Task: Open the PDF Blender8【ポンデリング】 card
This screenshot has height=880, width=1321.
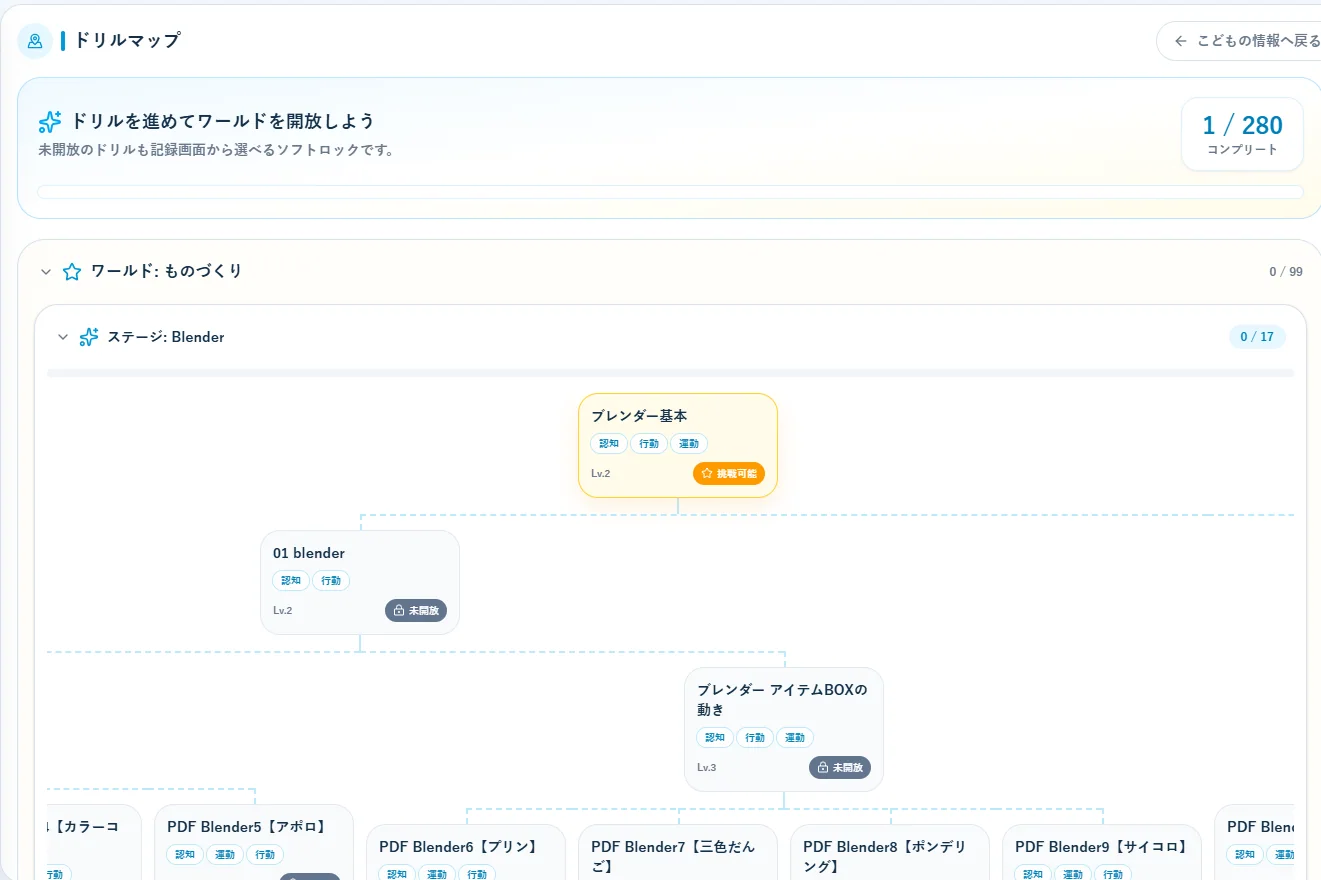Action: click(x=890, y=852)
